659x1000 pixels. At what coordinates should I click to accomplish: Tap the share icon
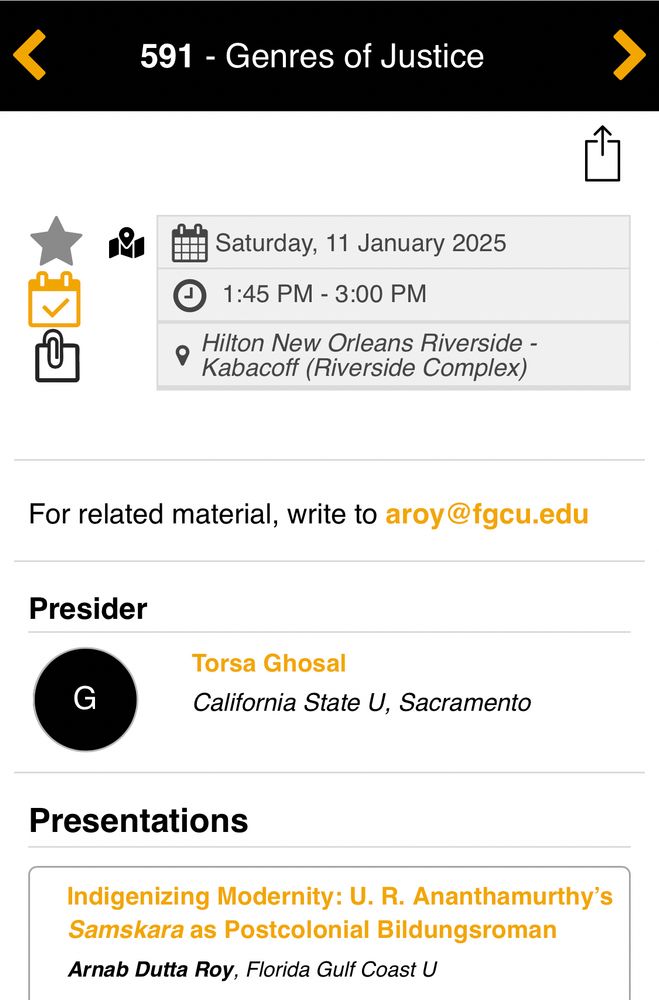tap(602, 154)
